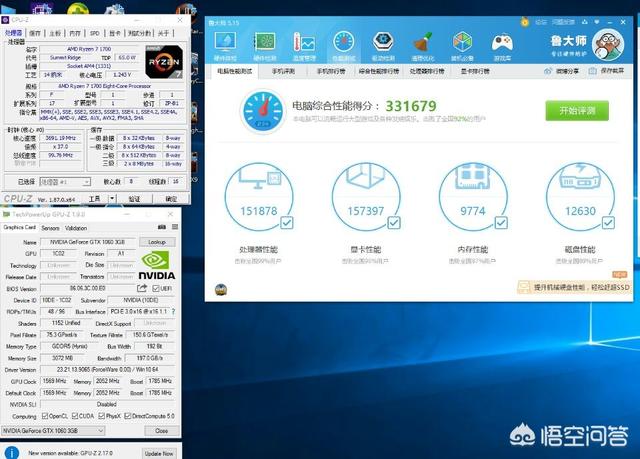The width and height of the screenshot is (640, 459).
Task: Toggle the DirectCompute 5.0 checkbox
Action: click(128, 416)
